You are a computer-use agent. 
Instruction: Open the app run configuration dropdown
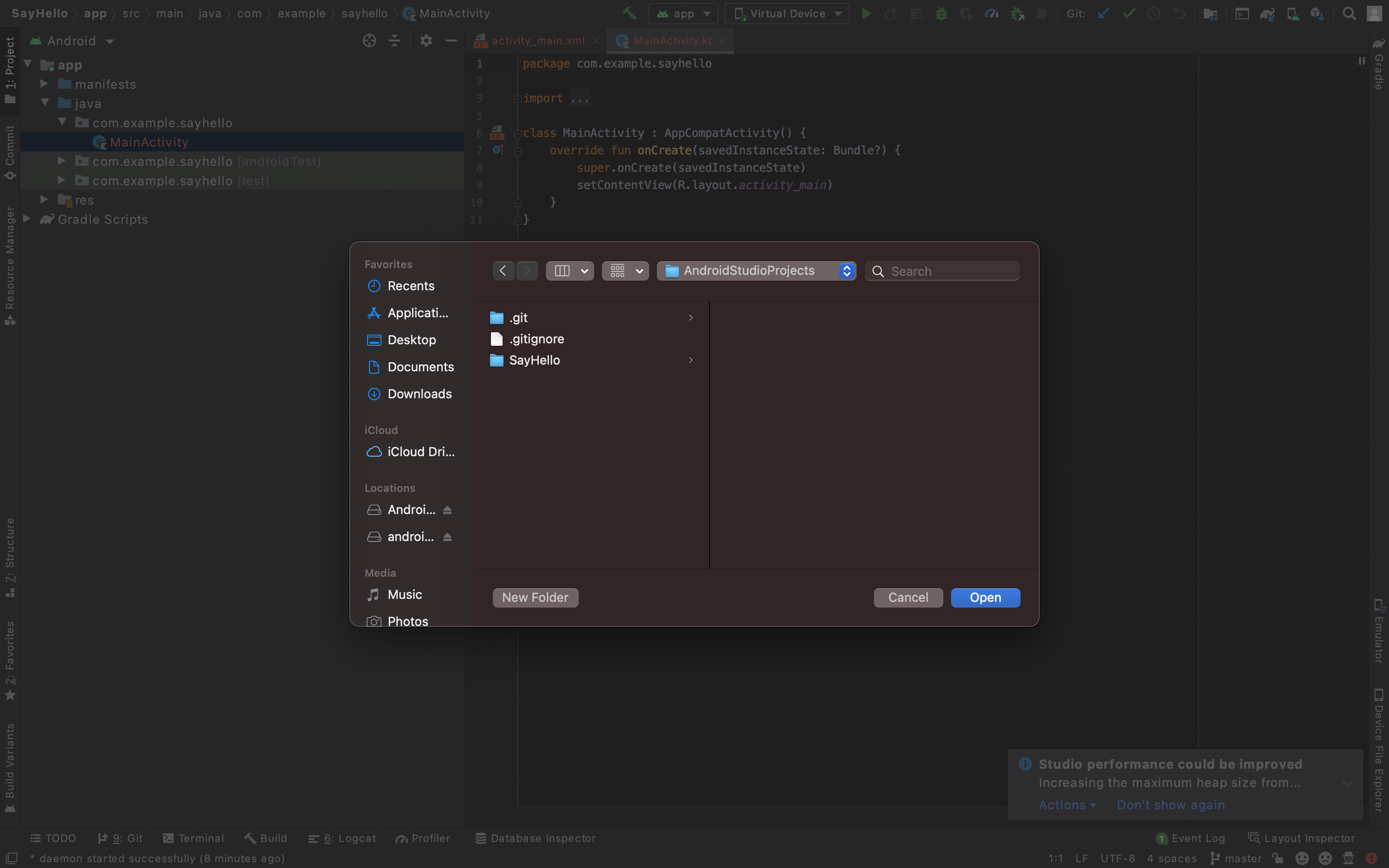tap(683, 13)
